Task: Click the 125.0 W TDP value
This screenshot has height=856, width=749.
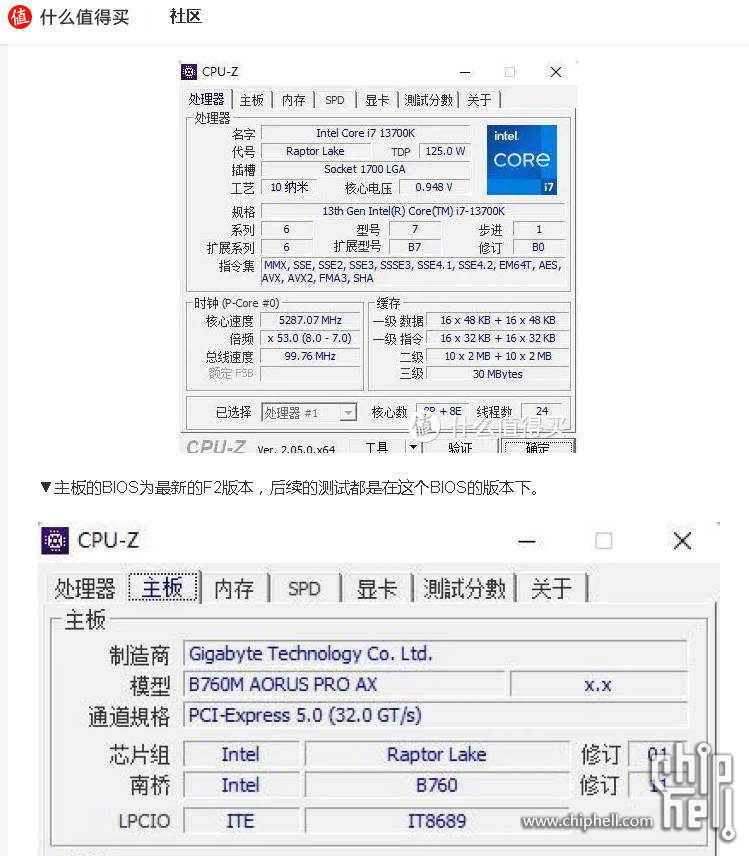Action: click(x=445, y=151)
